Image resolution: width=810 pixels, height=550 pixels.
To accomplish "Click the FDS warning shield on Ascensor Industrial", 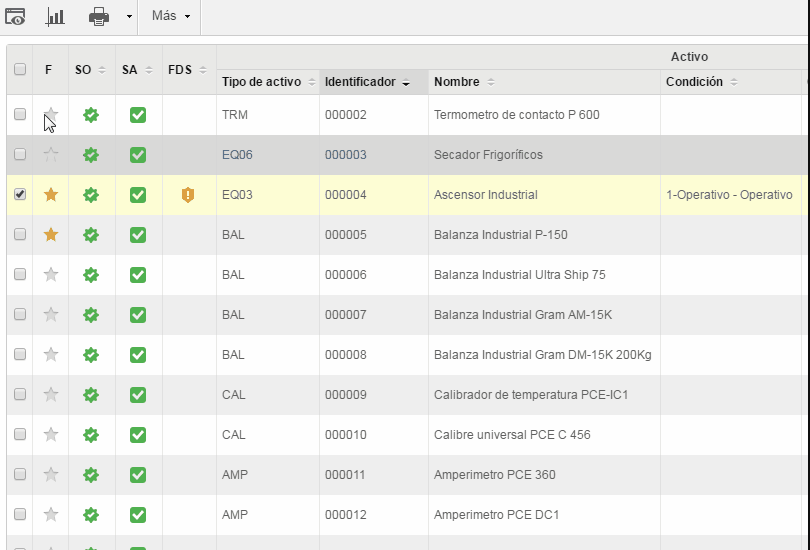I will pyautogui.click(x=188, y=195).
